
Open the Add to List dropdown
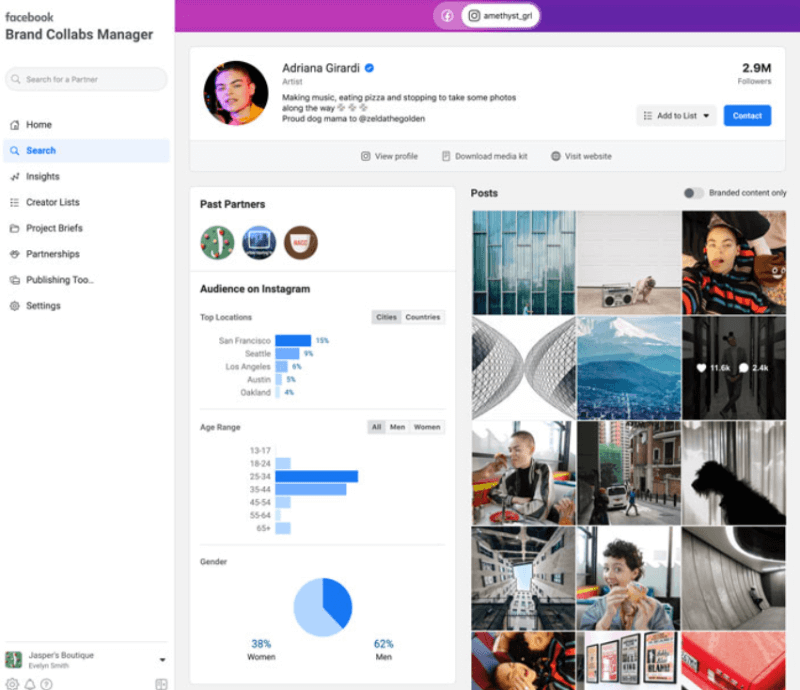[676, 116]
